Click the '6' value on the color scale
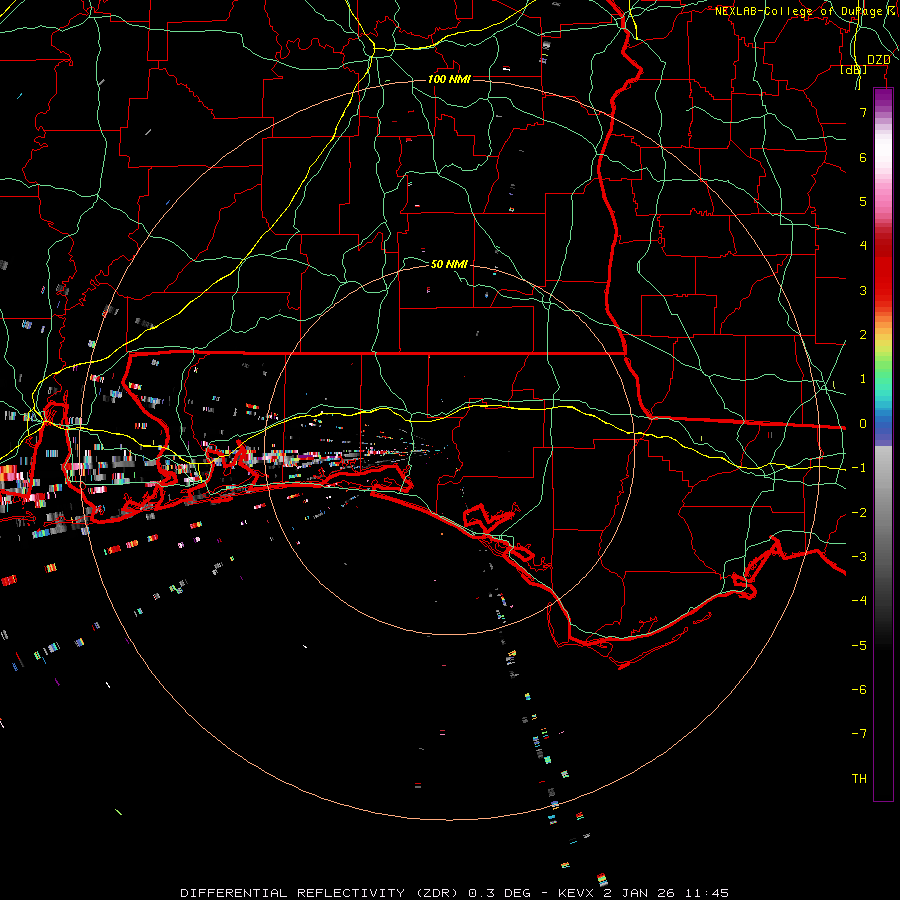Viewport: 900px width, 900px height. point(863,157)
